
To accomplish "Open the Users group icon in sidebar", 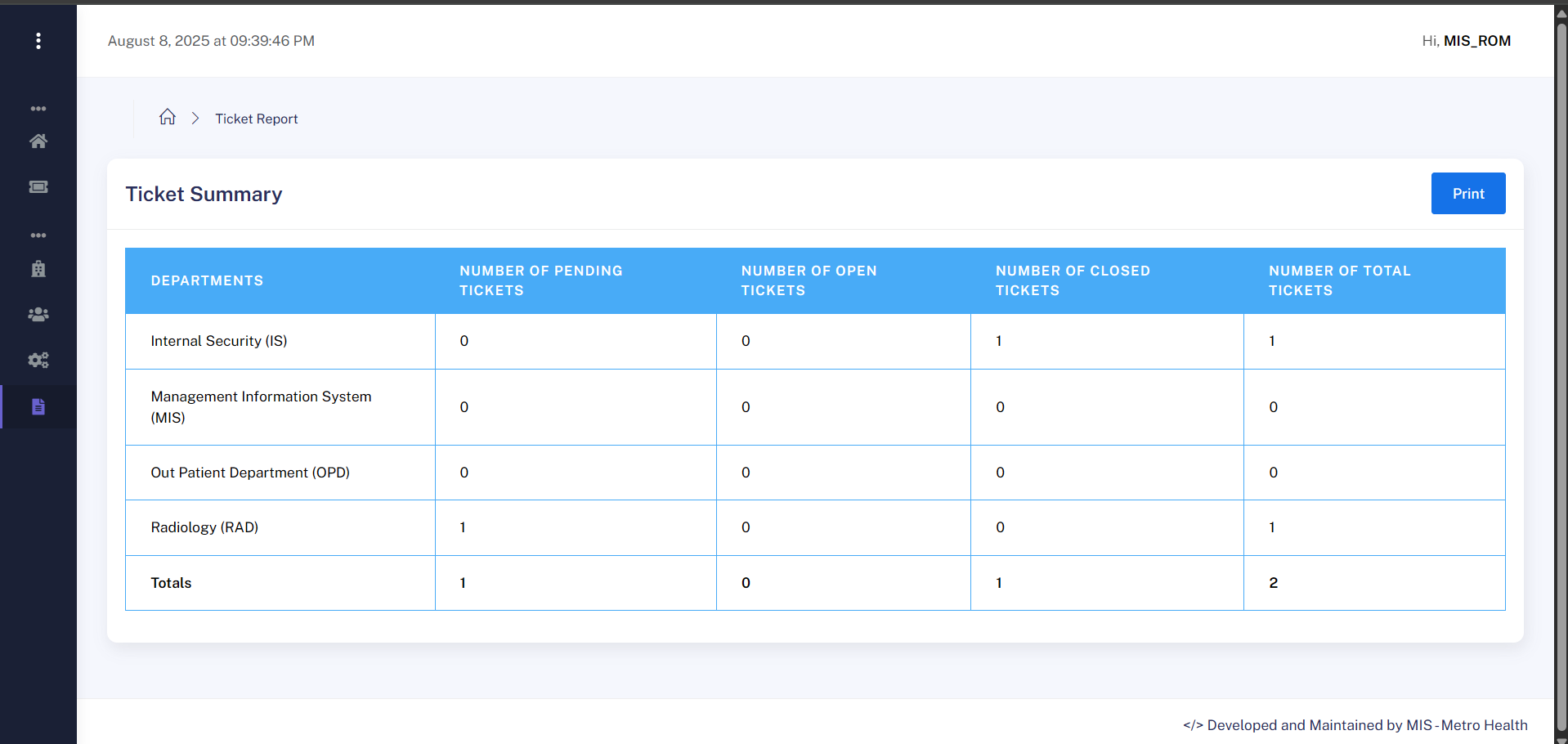I will [x=38, y=315].
